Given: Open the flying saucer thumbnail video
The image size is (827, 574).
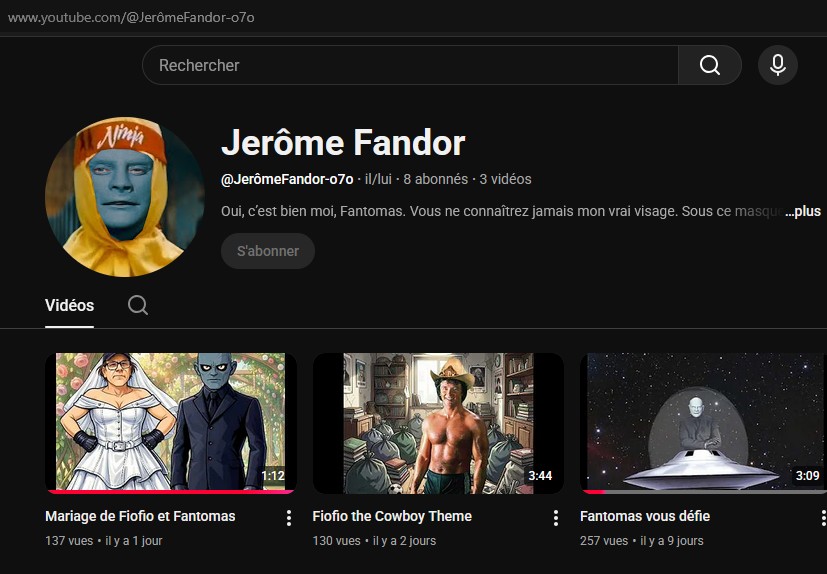Looking at the screenshot, I should tap(703, 422).
